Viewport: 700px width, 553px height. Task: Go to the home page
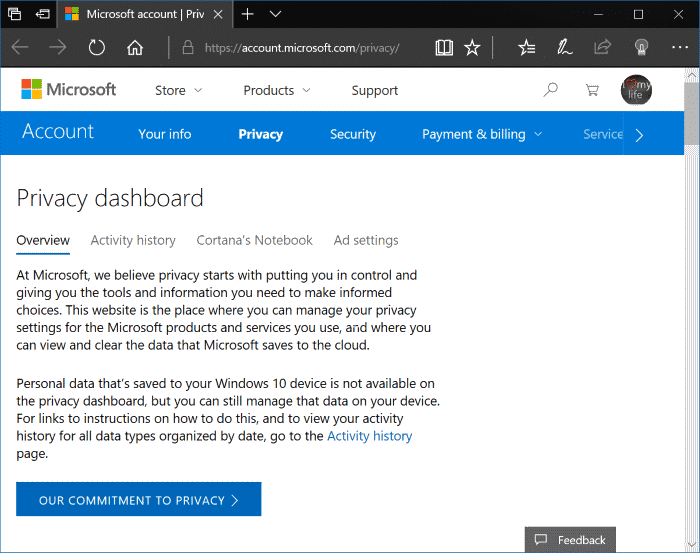click(x=135, y=47)
